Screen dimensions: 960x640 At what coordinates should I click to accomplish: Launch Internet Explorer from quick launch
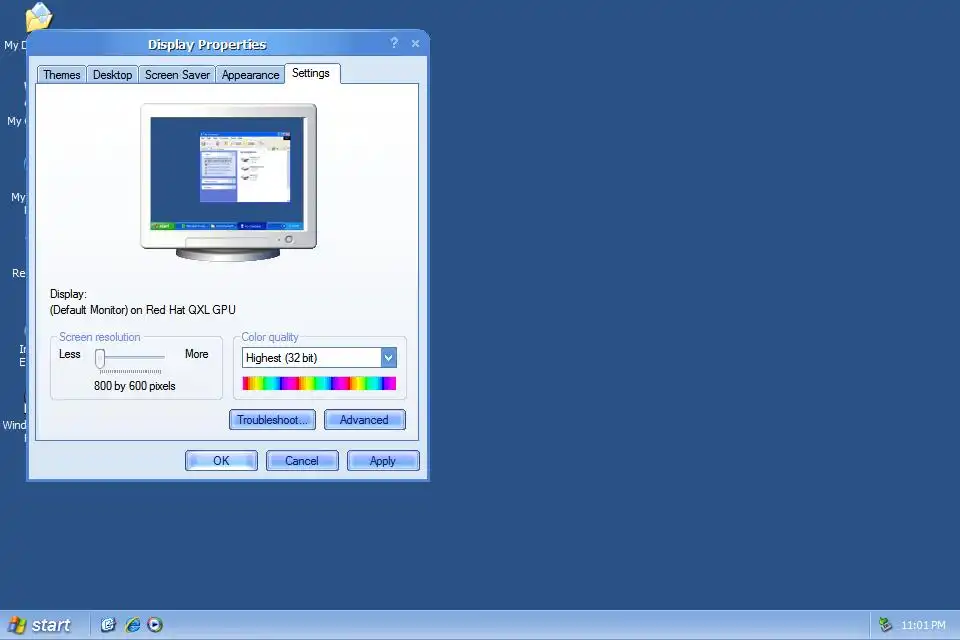[x=132, y=625]
